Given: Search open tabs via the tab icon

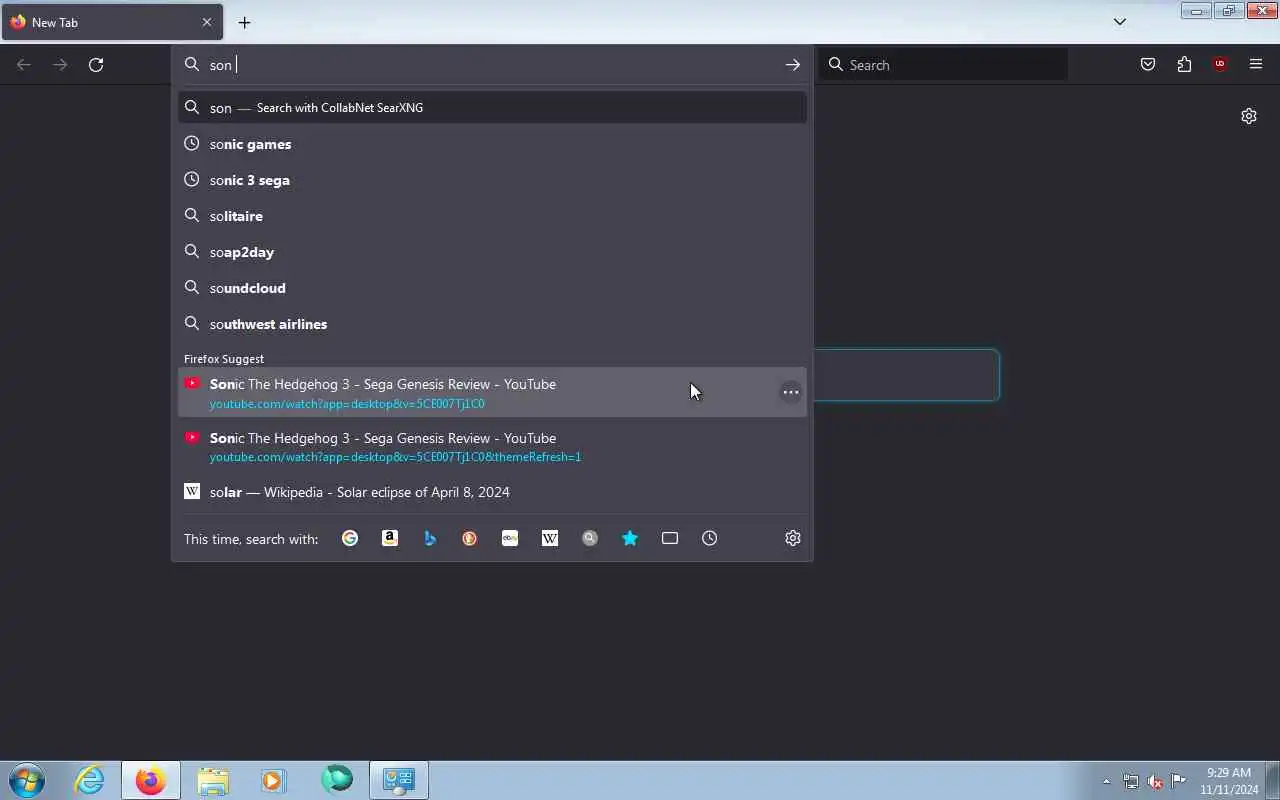Looking at the screenshot, I should click(x=670, y=538).
